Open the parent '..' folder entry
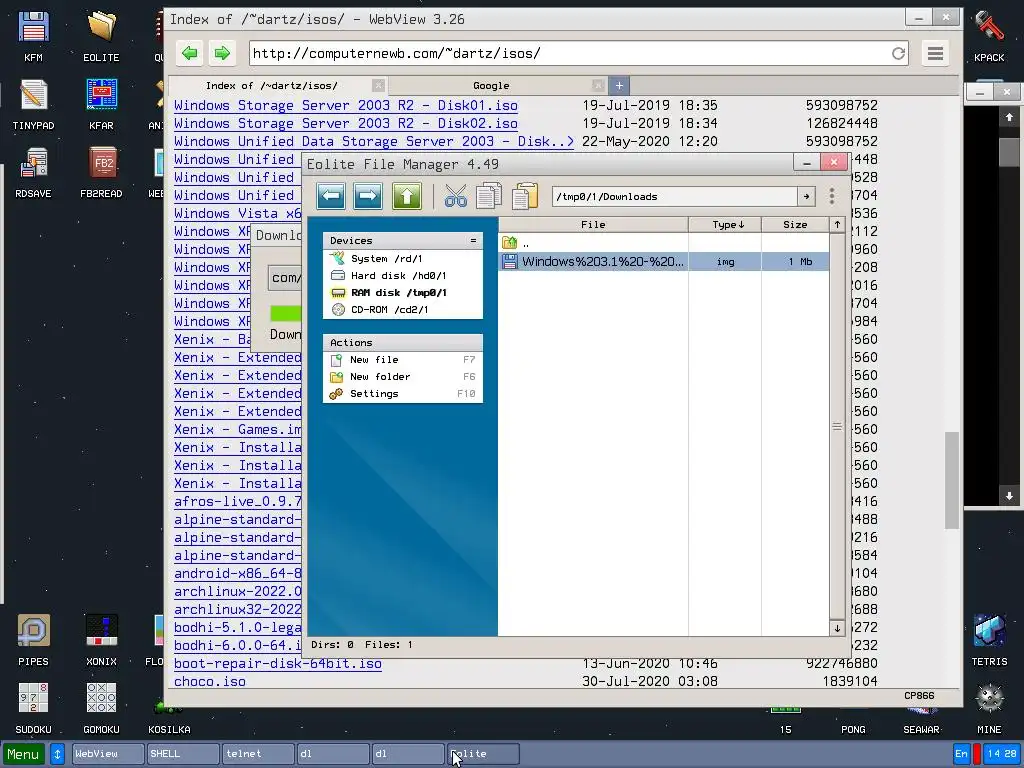The width and height of the screenshot is (1024, 768). [664, 243]
